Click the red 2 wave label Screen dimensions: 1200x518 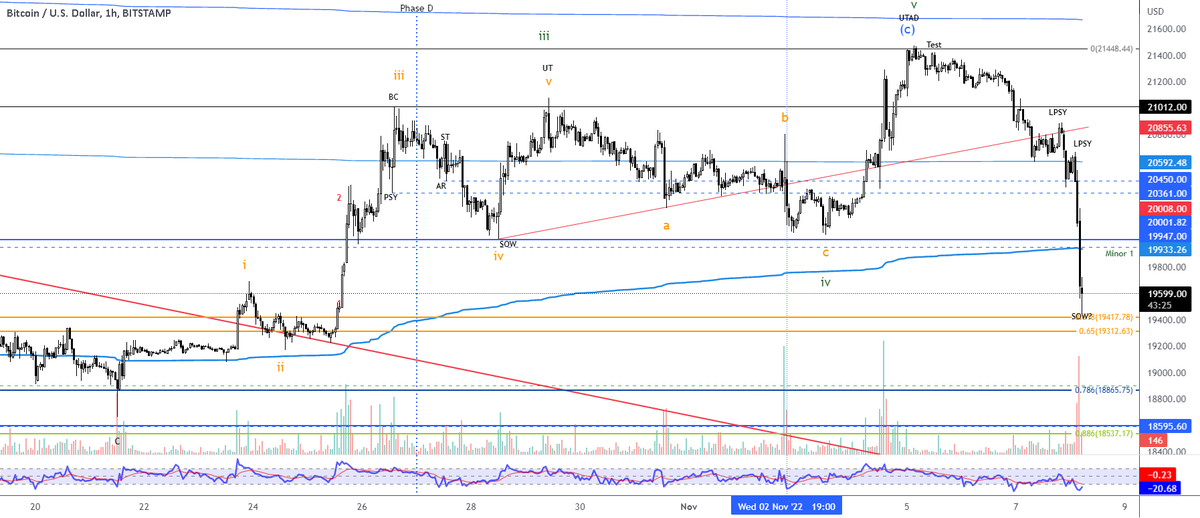(x=340, y=198)
